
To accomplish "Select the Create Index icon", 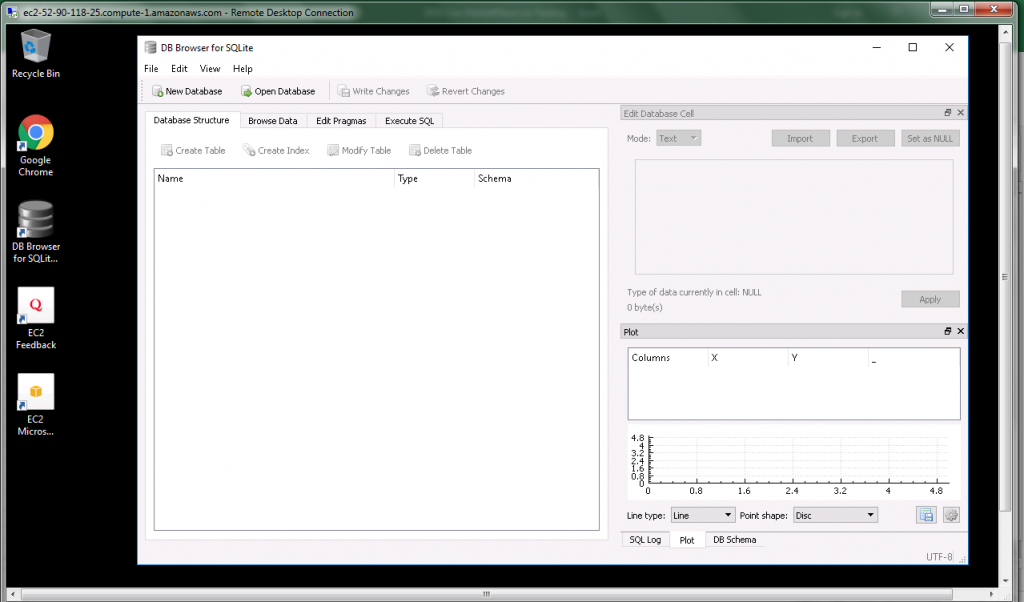I will click(275, 150).
